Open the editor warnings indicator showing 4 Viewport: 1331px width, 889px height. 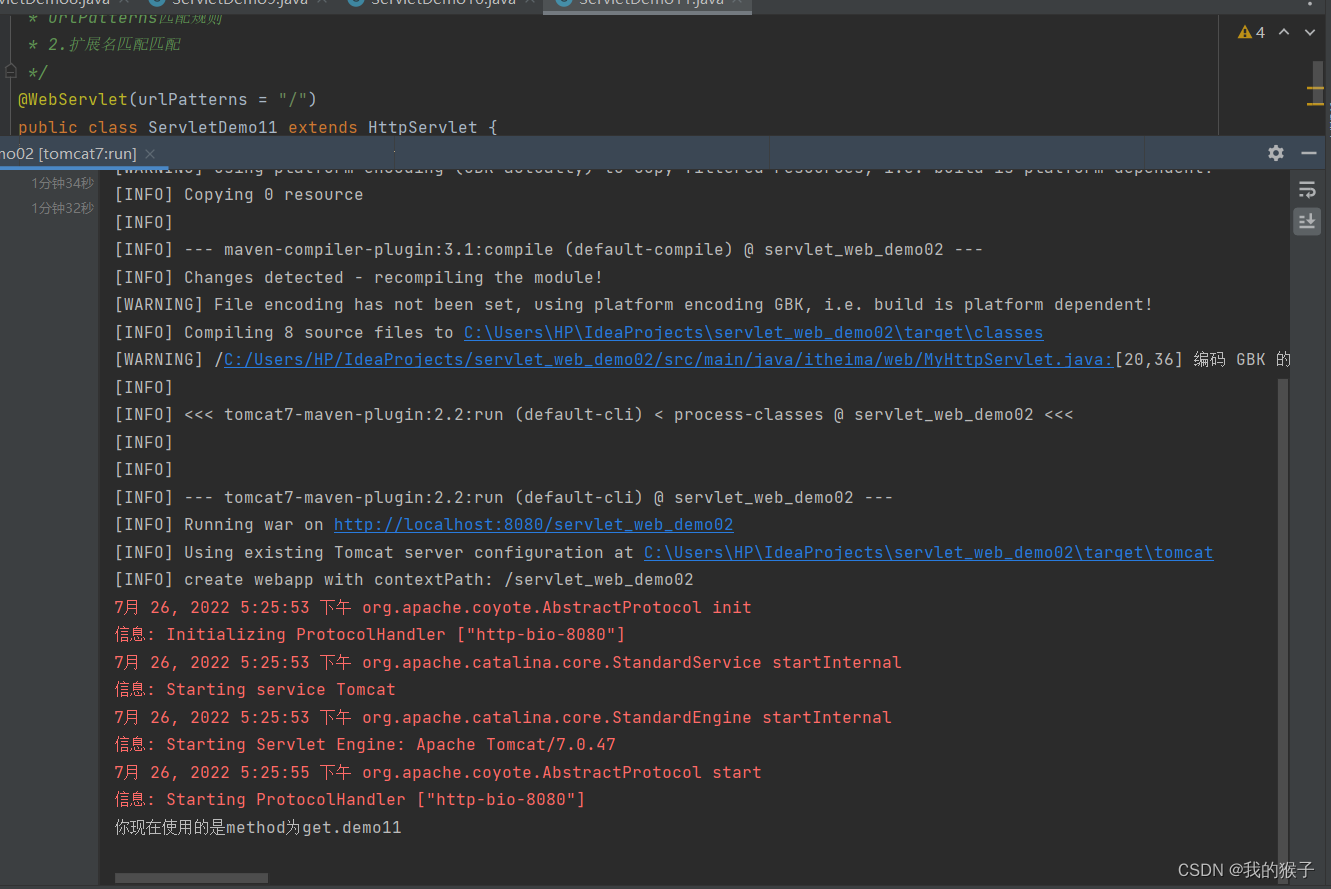[x=1251, y=32]
